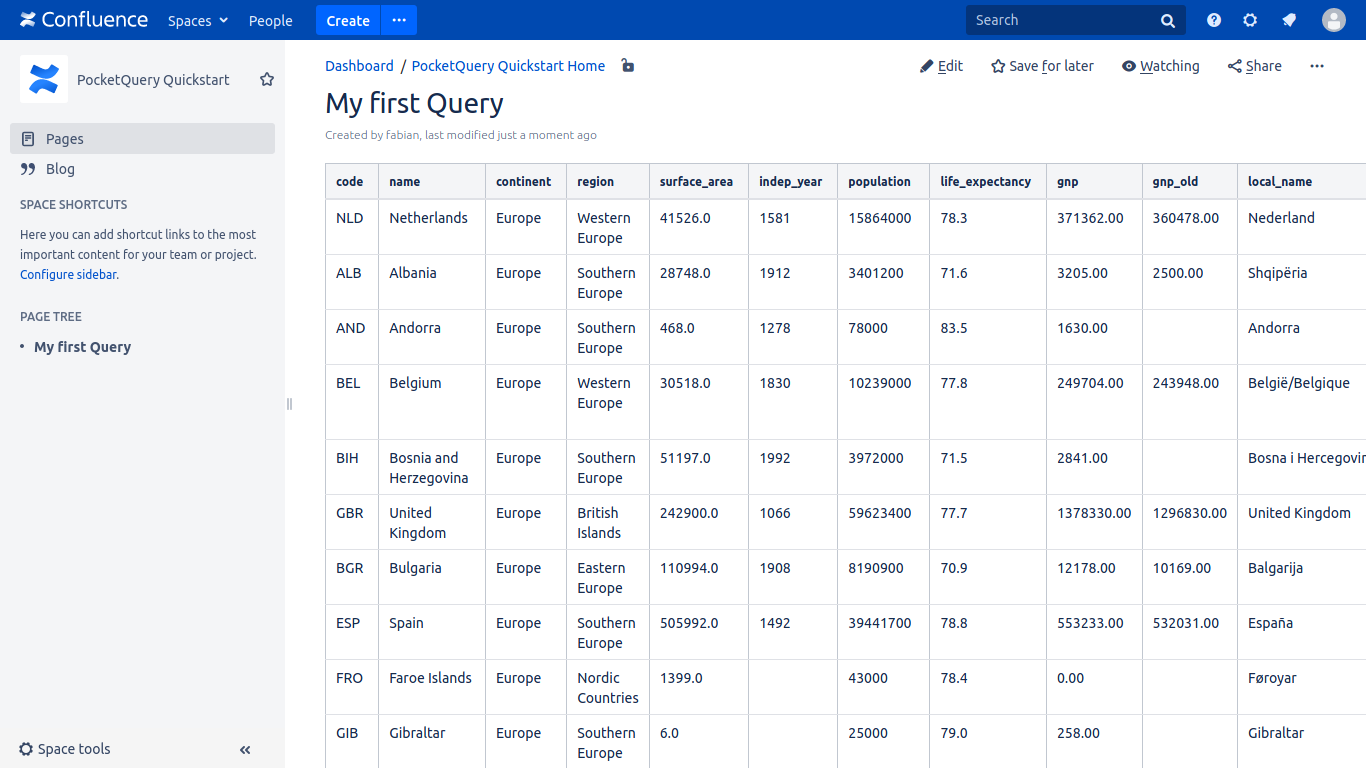Open the more-create ellipsis next to Create

click(399, 20)
